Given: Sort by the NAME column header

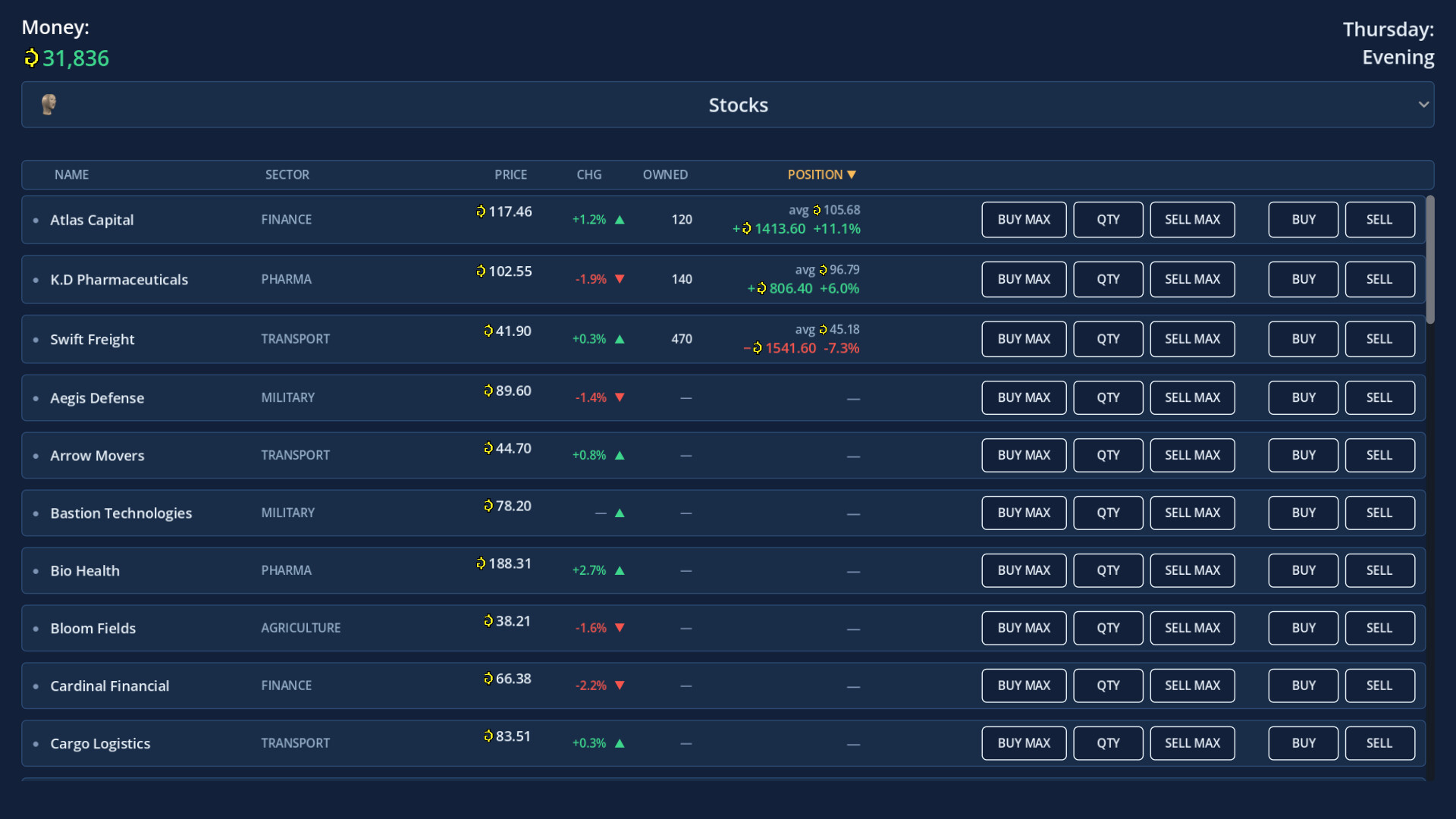Looking at the screenshot, I should point(71,174).
